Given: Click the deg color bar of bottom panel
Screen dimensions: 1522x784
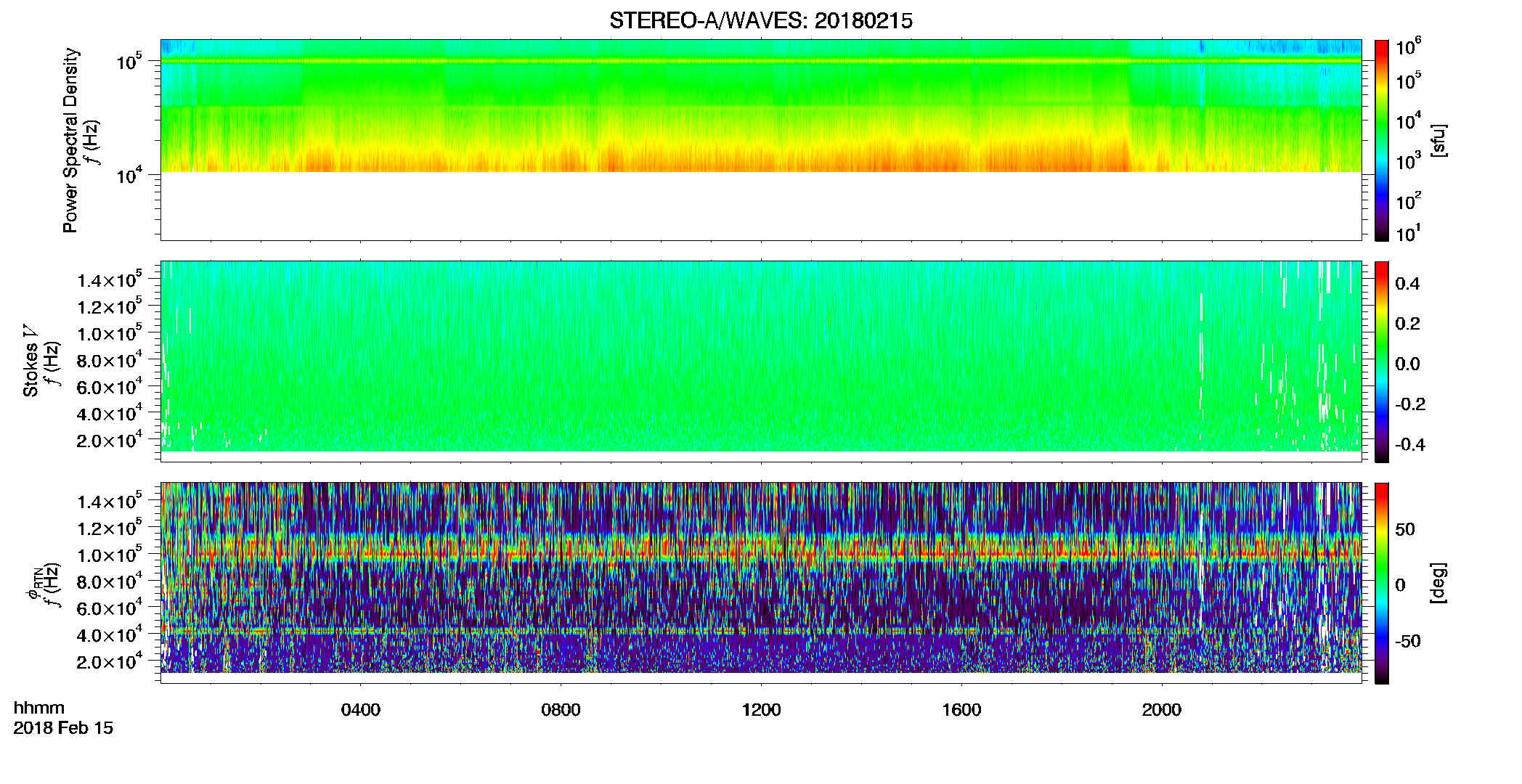Looking at the screenshot, I should [1382, 583].
